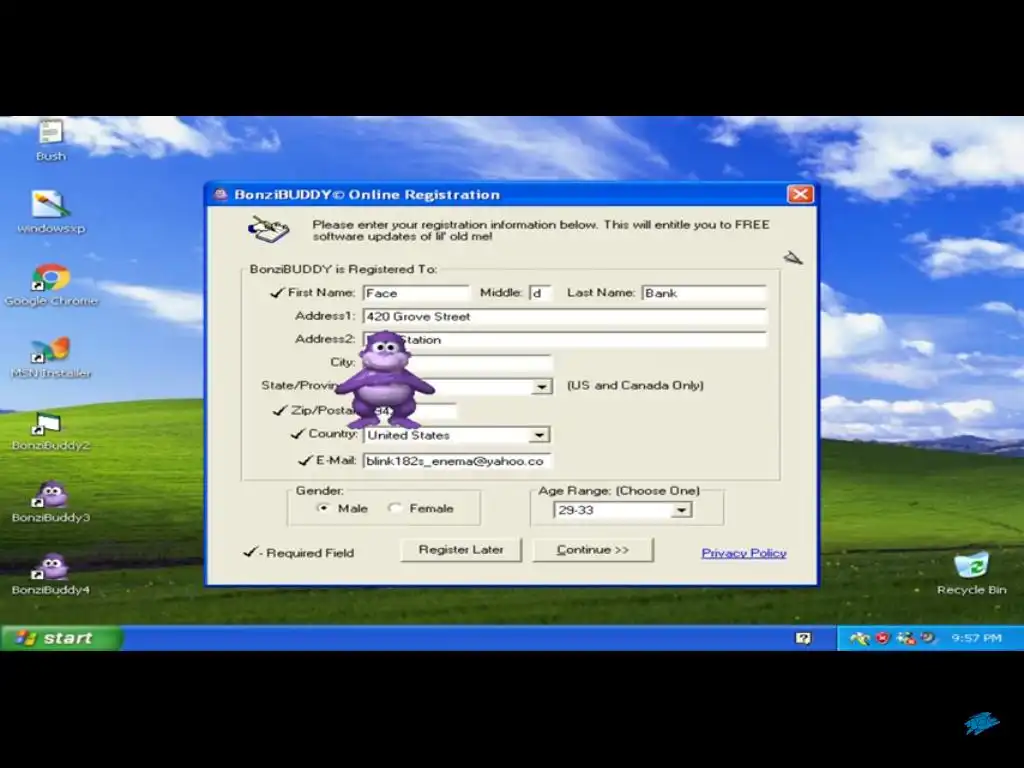Open the Privacy Policy link
1024x768 pixels.
(744, 553)
